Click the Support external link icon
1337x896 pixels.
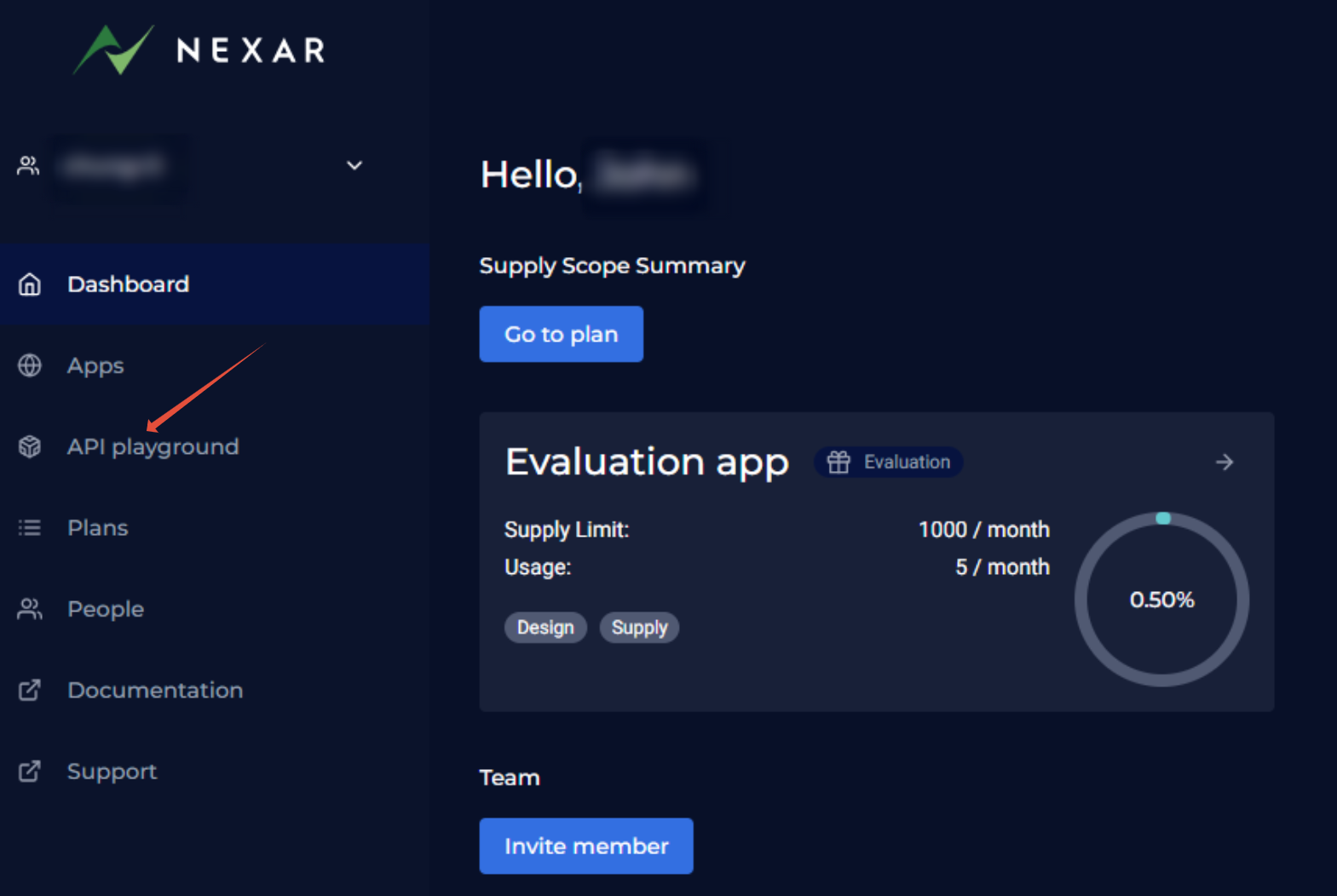coord(30,771)
